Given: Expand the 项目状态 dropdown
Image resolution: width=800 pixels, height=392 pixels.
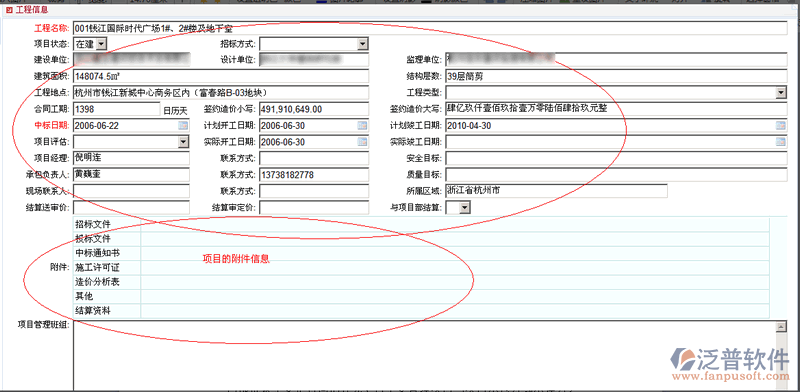Looking at the screenshot, I should pyautogui.click(x=101, y=44).
